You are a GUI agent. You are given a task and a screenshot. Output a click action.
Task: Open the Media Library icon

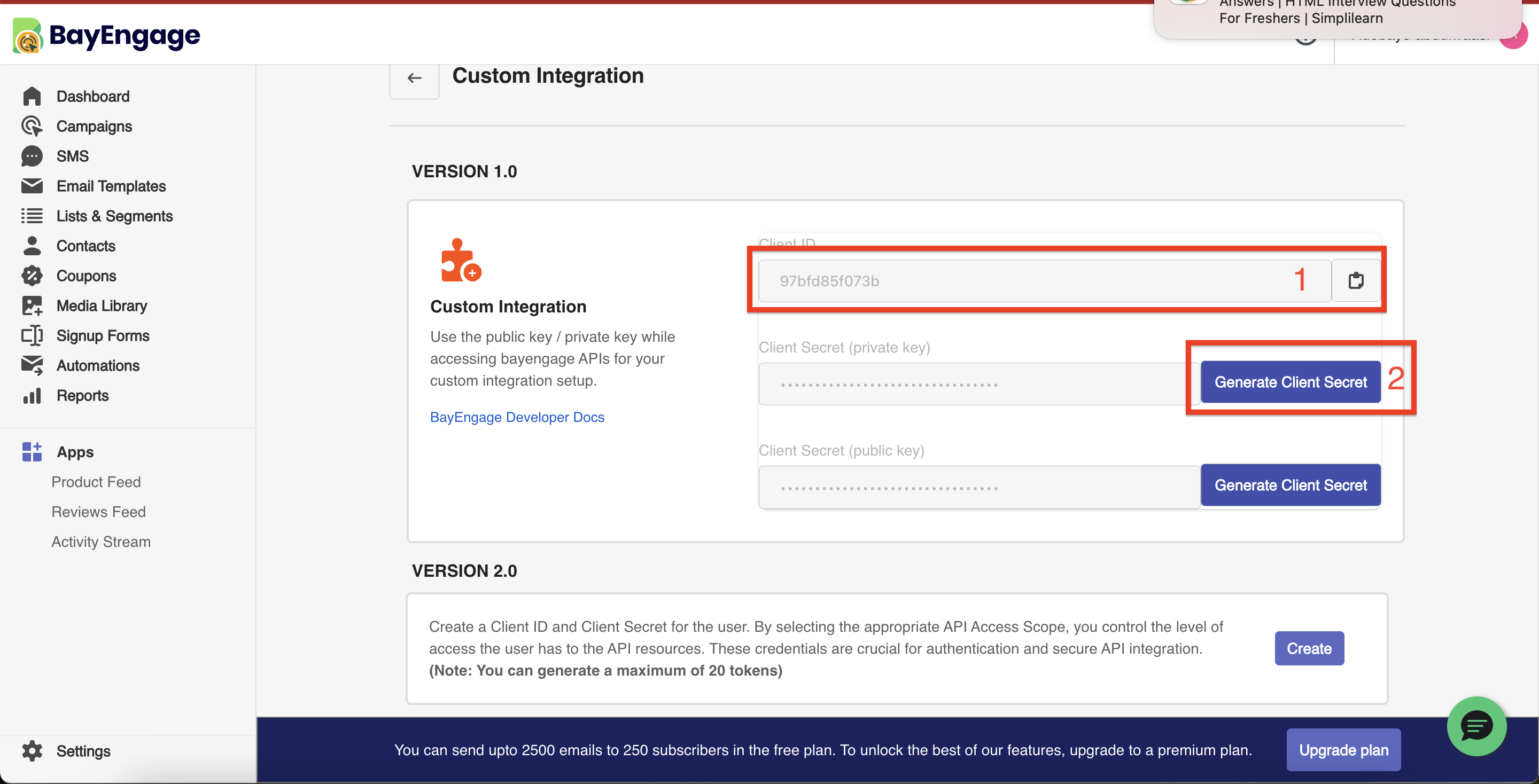(32, 305)
